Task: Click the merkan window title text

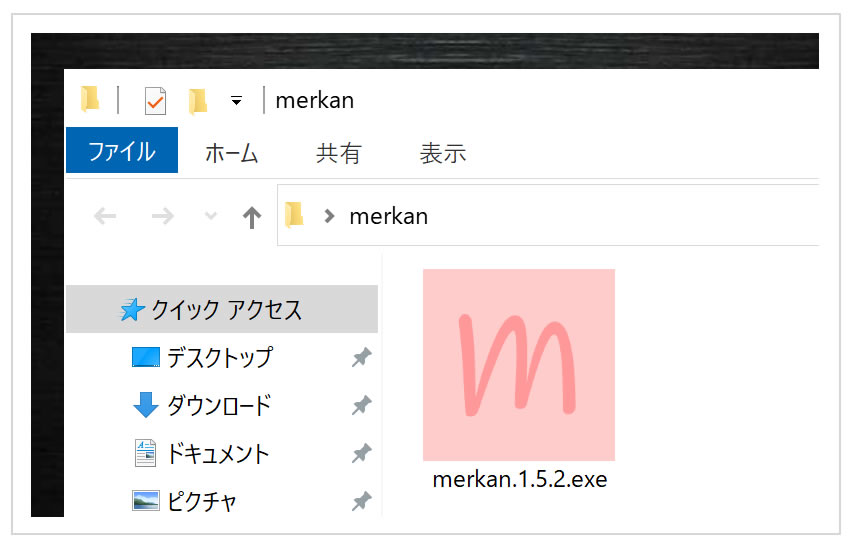Action: pyautogui.click(x=315, y=101)
